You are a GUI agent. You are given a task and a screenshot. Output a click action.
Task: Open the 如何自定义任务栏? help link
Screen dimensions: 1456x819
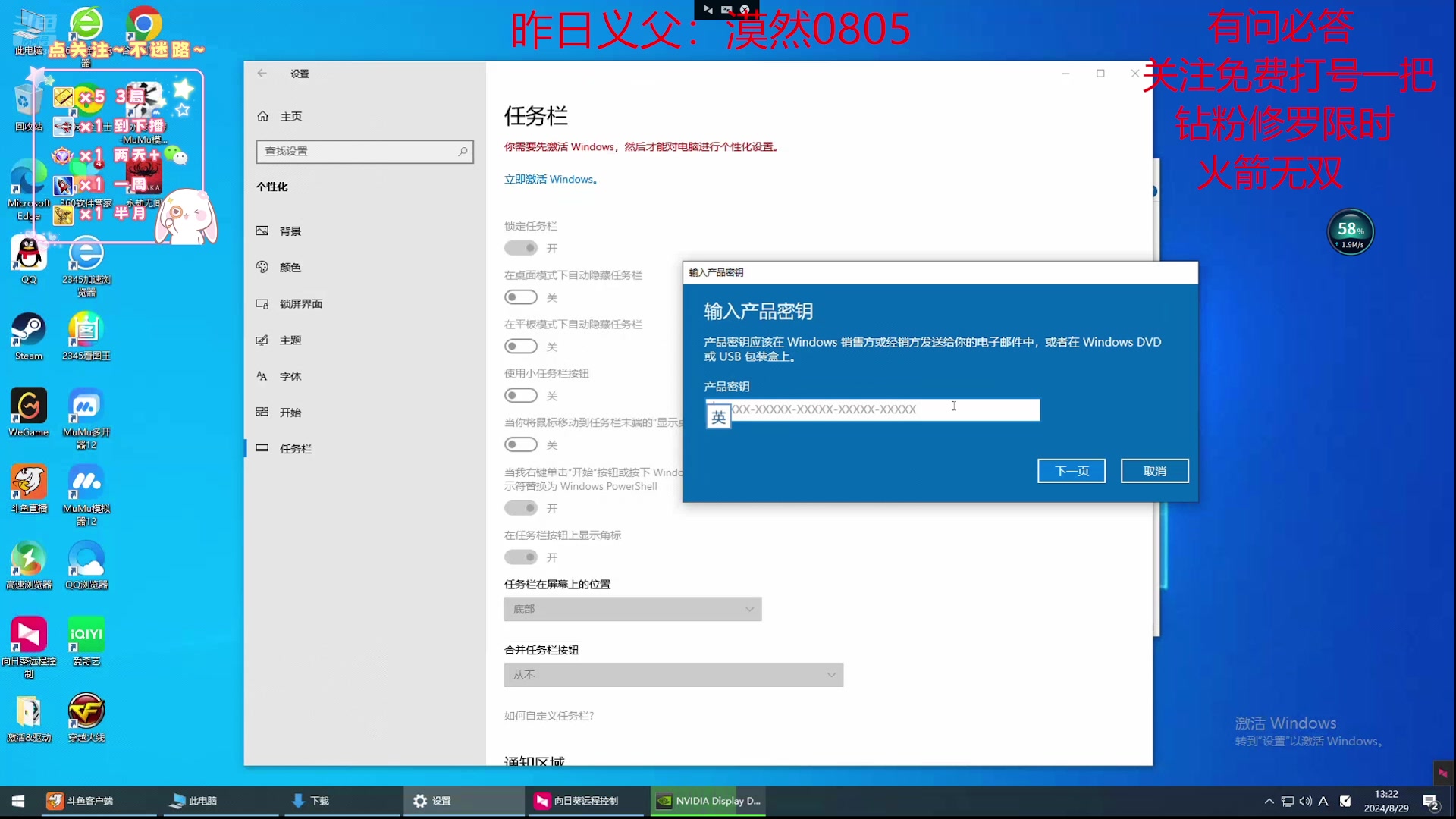[549, 716]
